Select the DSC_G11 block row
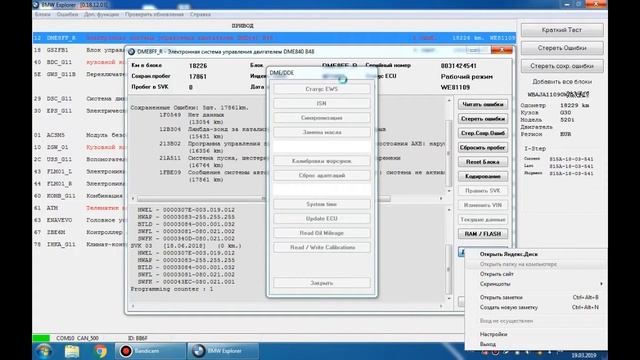The height and width of the screenshot is (360, 640). tap(79, 98)
